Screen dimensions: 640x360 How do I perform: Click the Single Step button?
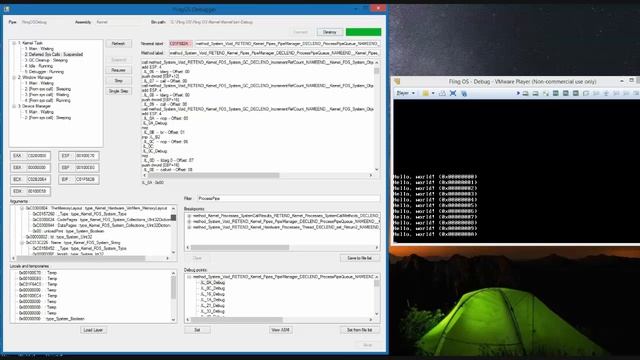pyautogui.click(x=118, y=91)
